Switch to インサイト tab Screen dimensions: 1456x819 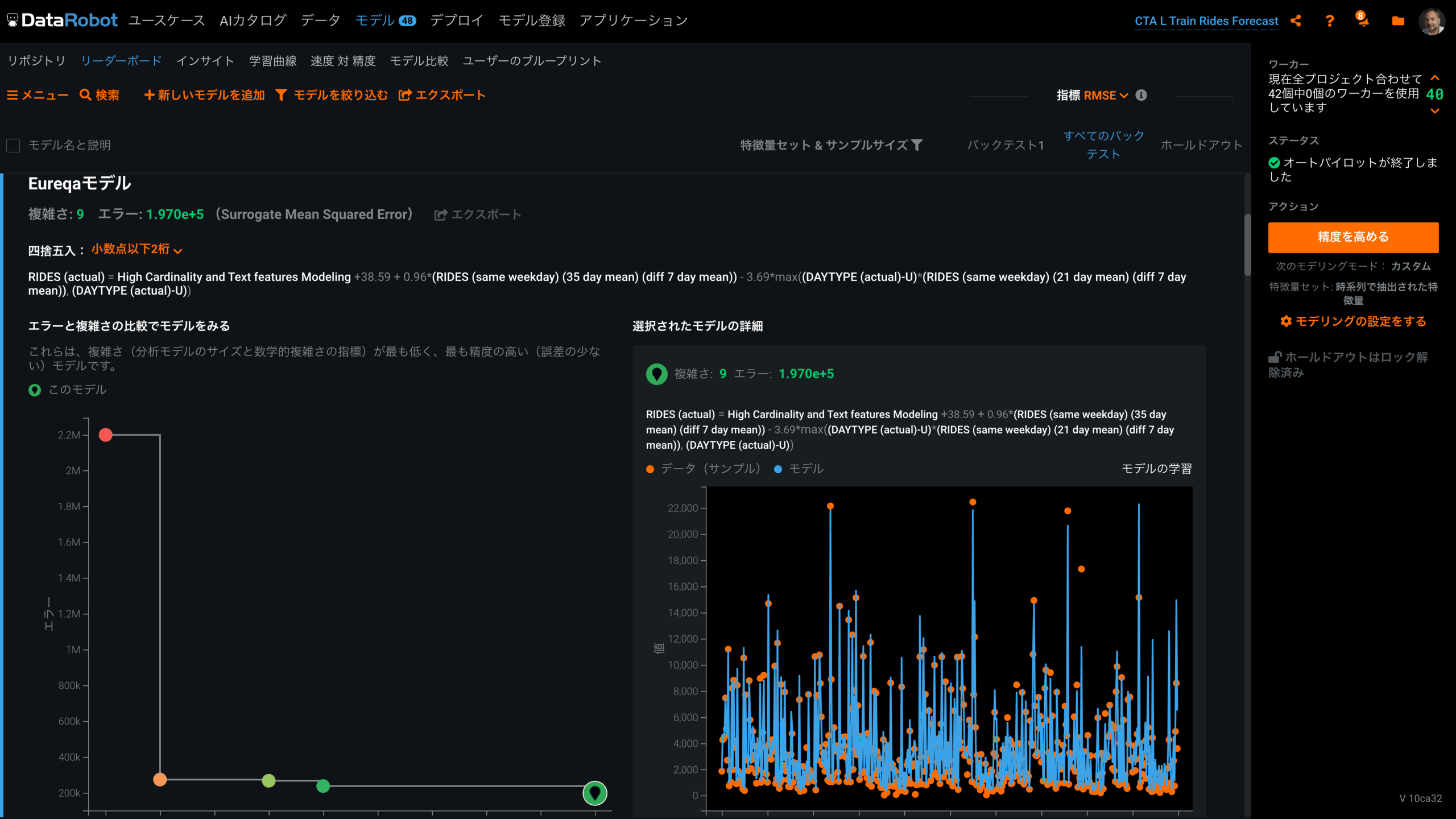tap(205, 61)
